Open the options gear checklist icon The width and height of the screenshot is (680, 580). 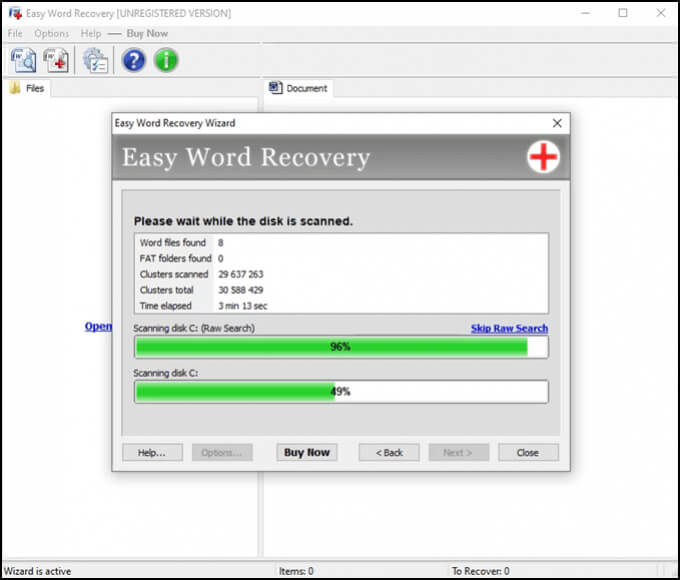coord(95,60)
